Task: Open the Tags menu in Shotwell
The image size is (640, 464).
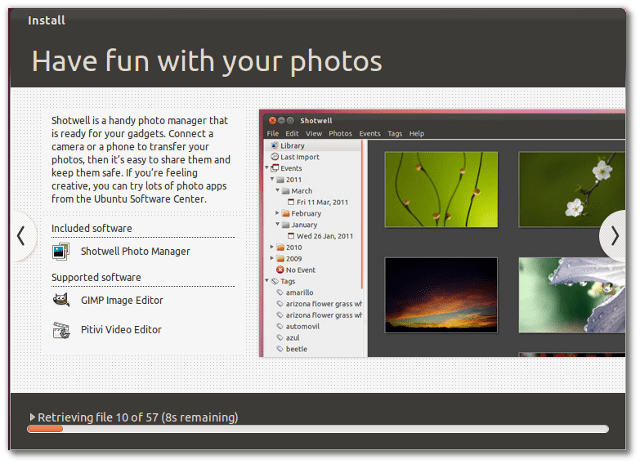Action: click(395, 133)
